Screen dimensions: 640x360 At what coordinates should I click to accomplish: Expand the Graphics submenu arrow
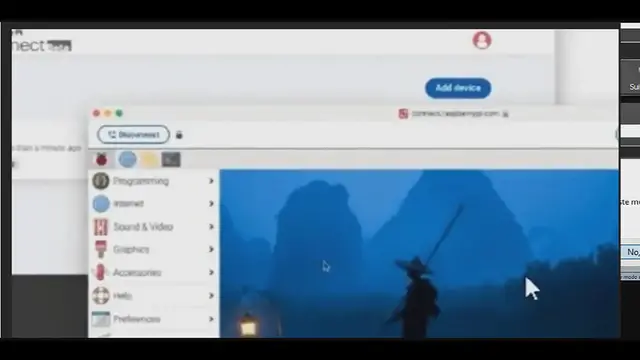pos(211,249)
